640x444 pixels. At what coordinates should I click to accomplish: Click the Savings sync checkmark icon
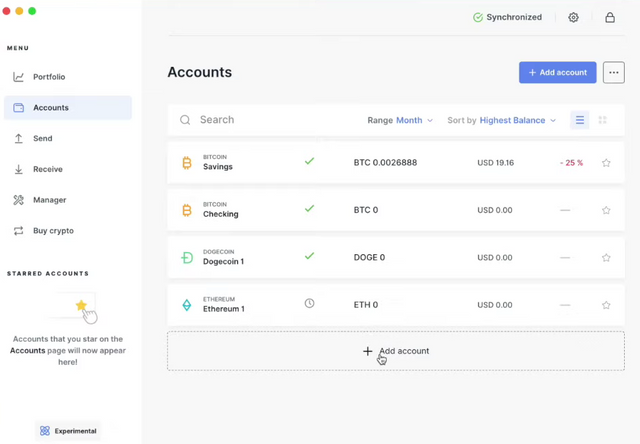click(309, 161)
